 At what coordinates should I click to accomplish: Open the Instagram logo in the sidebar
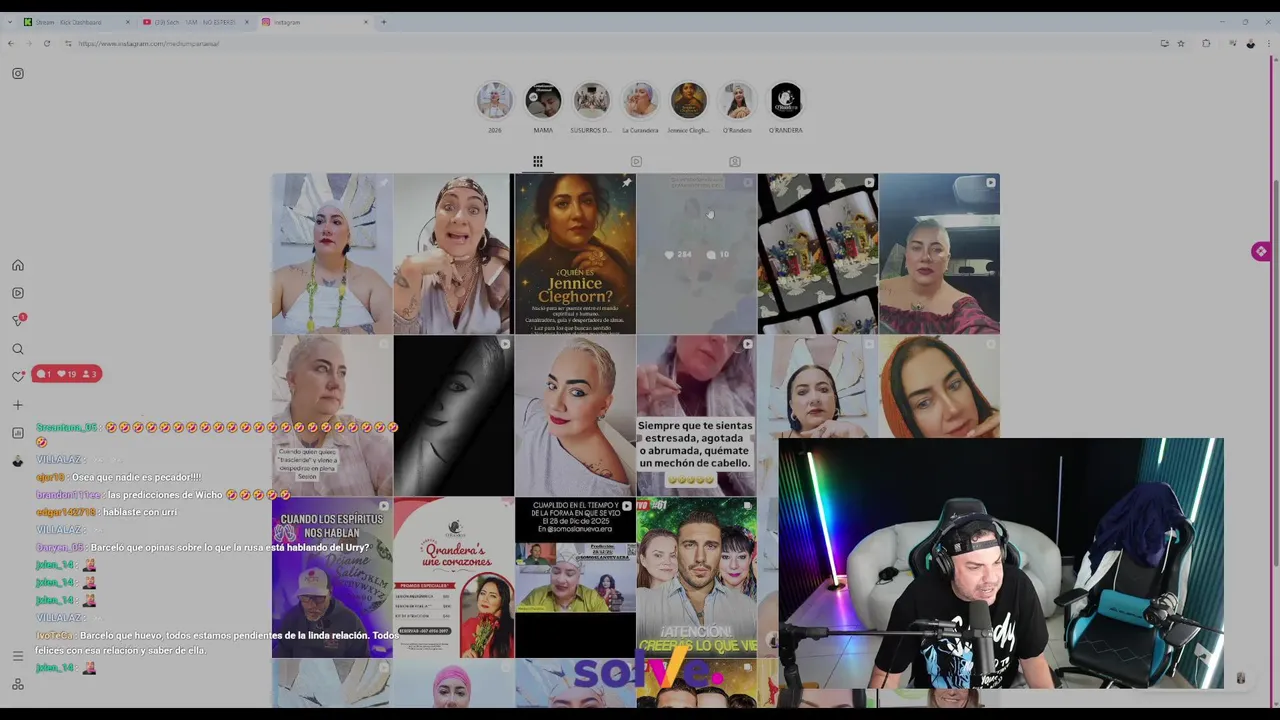pyautogui.click(x=18, y=73)
